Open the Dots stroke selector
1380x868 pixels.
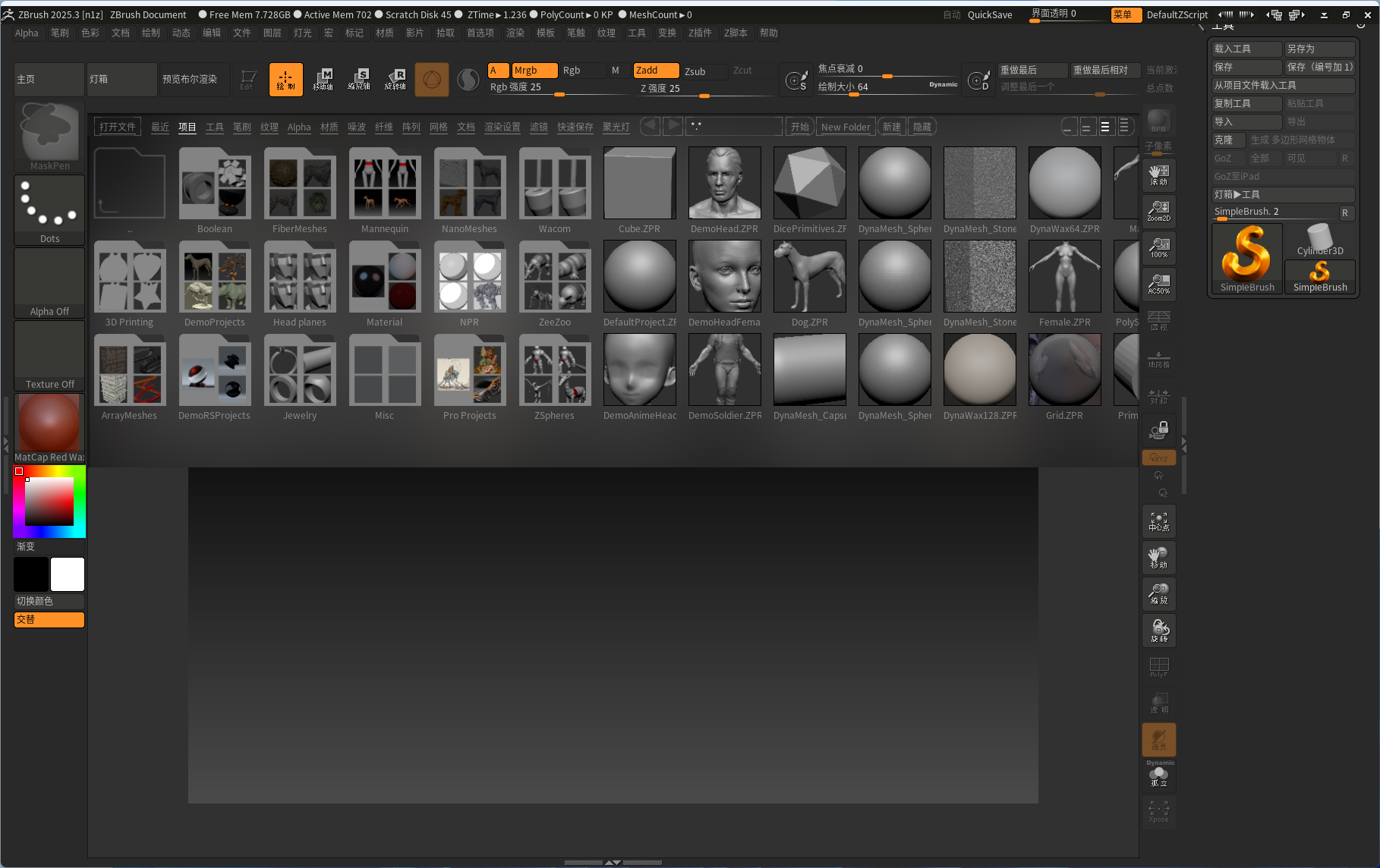tap(49, 209)
